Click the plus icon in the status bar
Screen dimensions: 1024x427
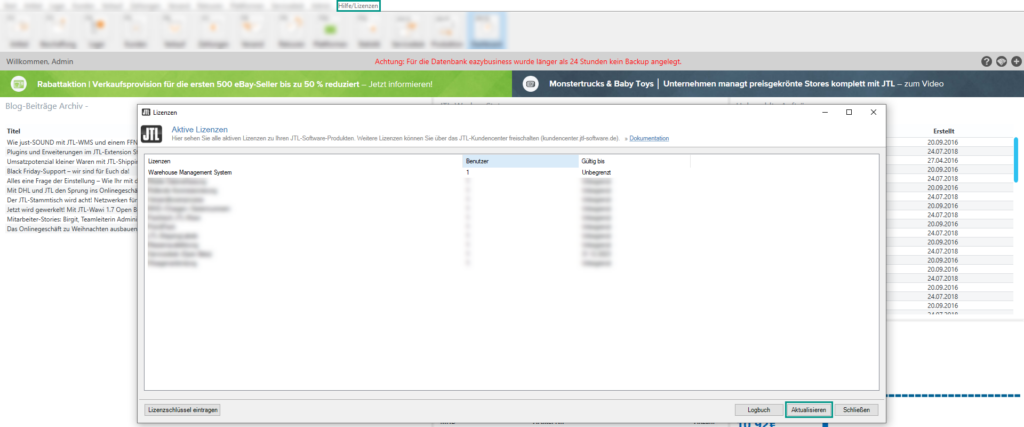1016,62
